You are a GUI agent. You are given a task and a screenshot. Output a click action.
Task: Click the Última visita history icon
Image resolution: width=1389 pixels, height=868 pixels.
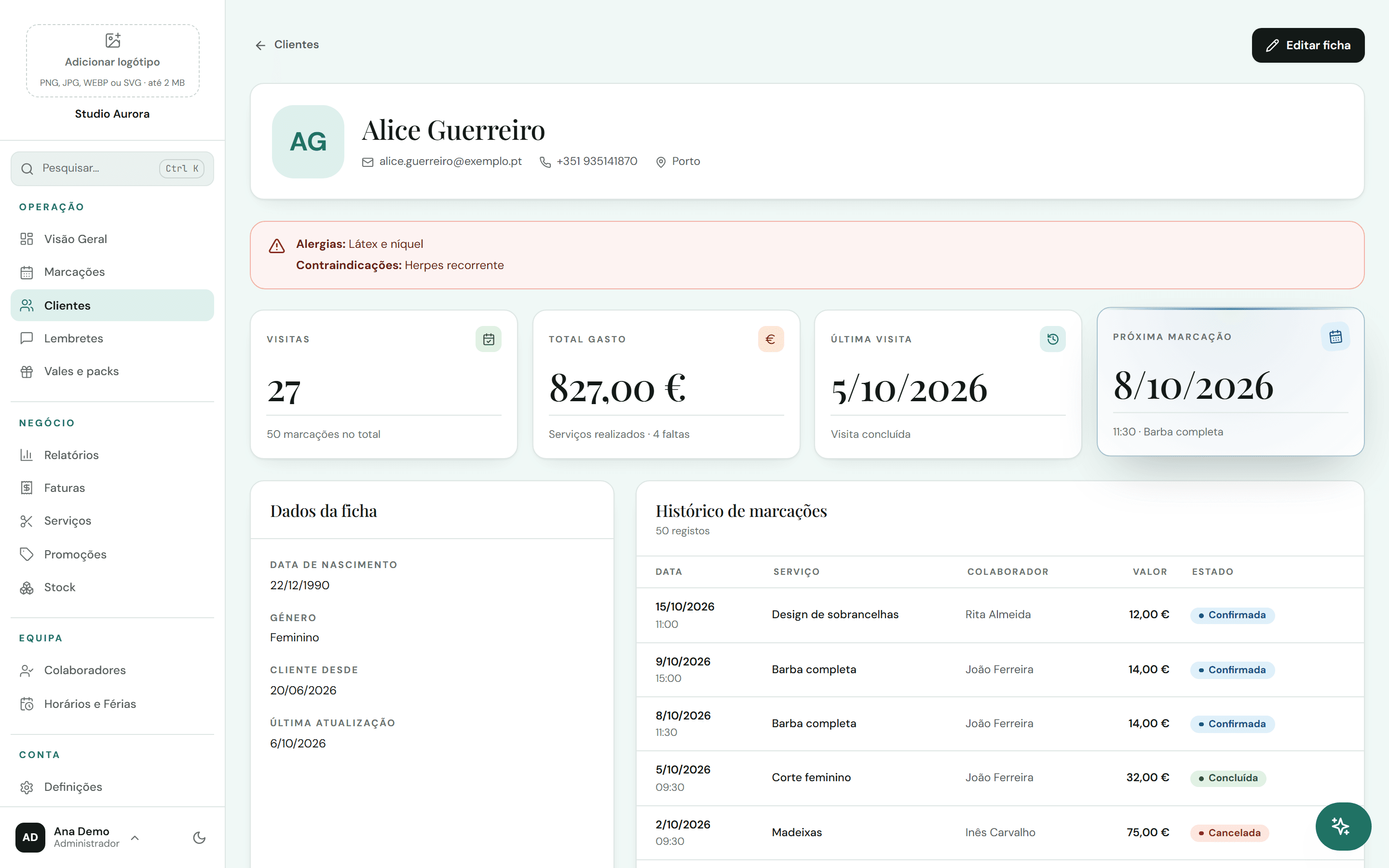[x=1053, y=339]
